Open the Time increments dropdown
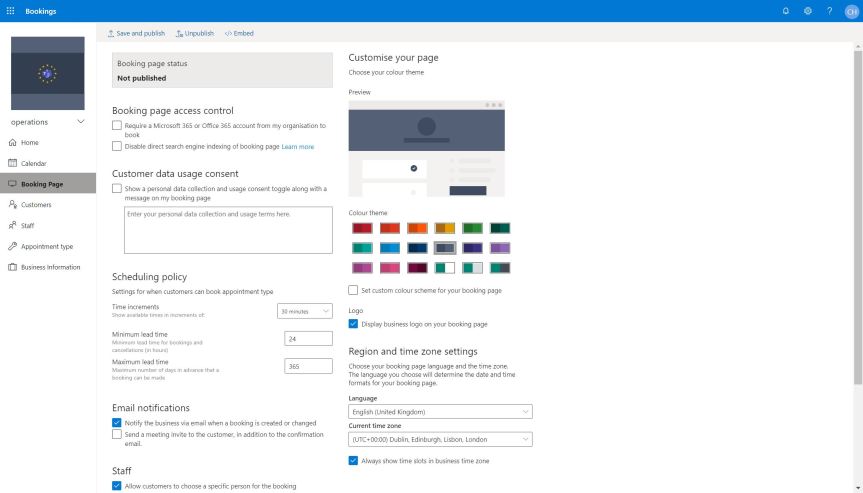The image size is (863, 493). tap(305, 311)
